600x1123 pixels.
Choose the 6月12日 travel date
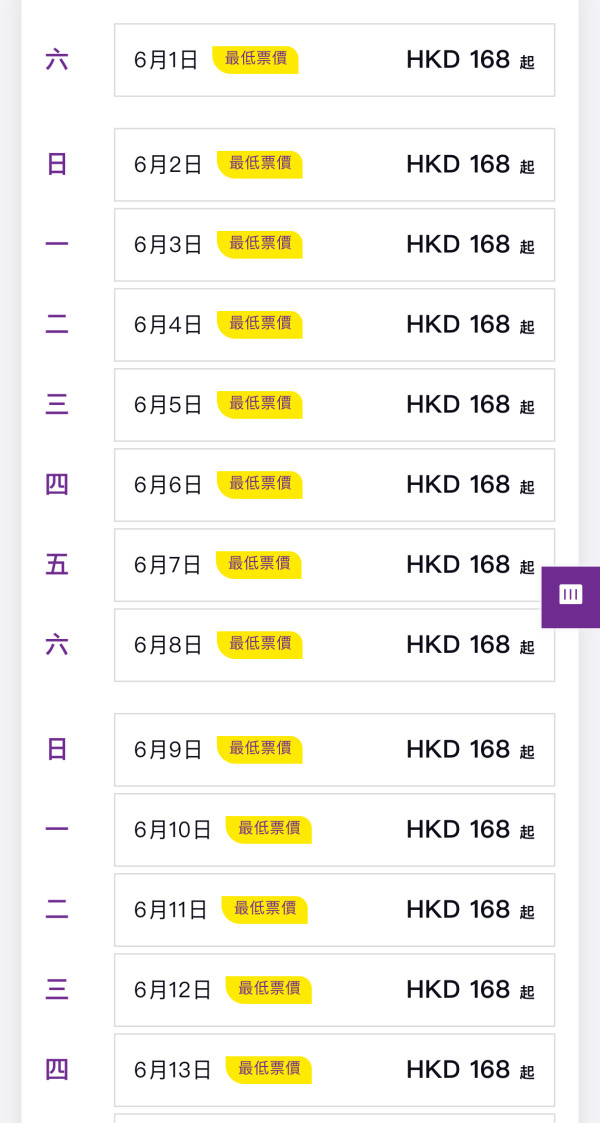[334, 989]
